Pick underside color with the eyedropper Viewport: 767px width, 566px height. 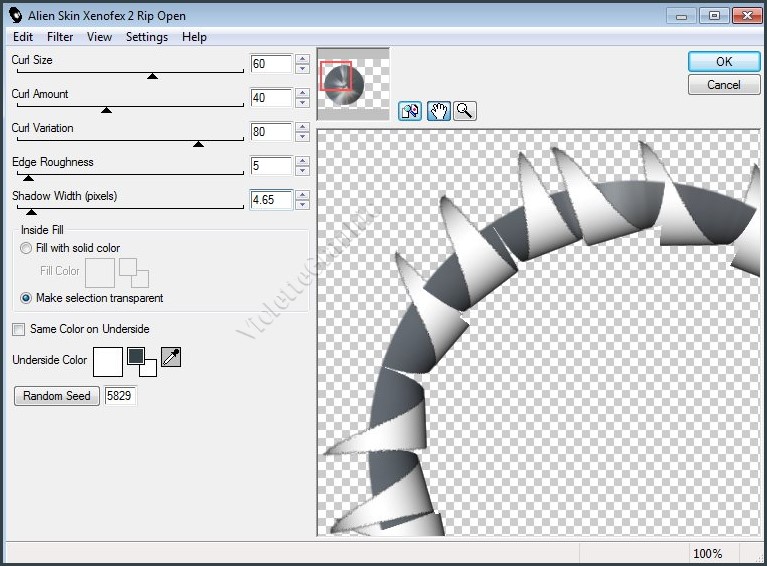[171, 357]
